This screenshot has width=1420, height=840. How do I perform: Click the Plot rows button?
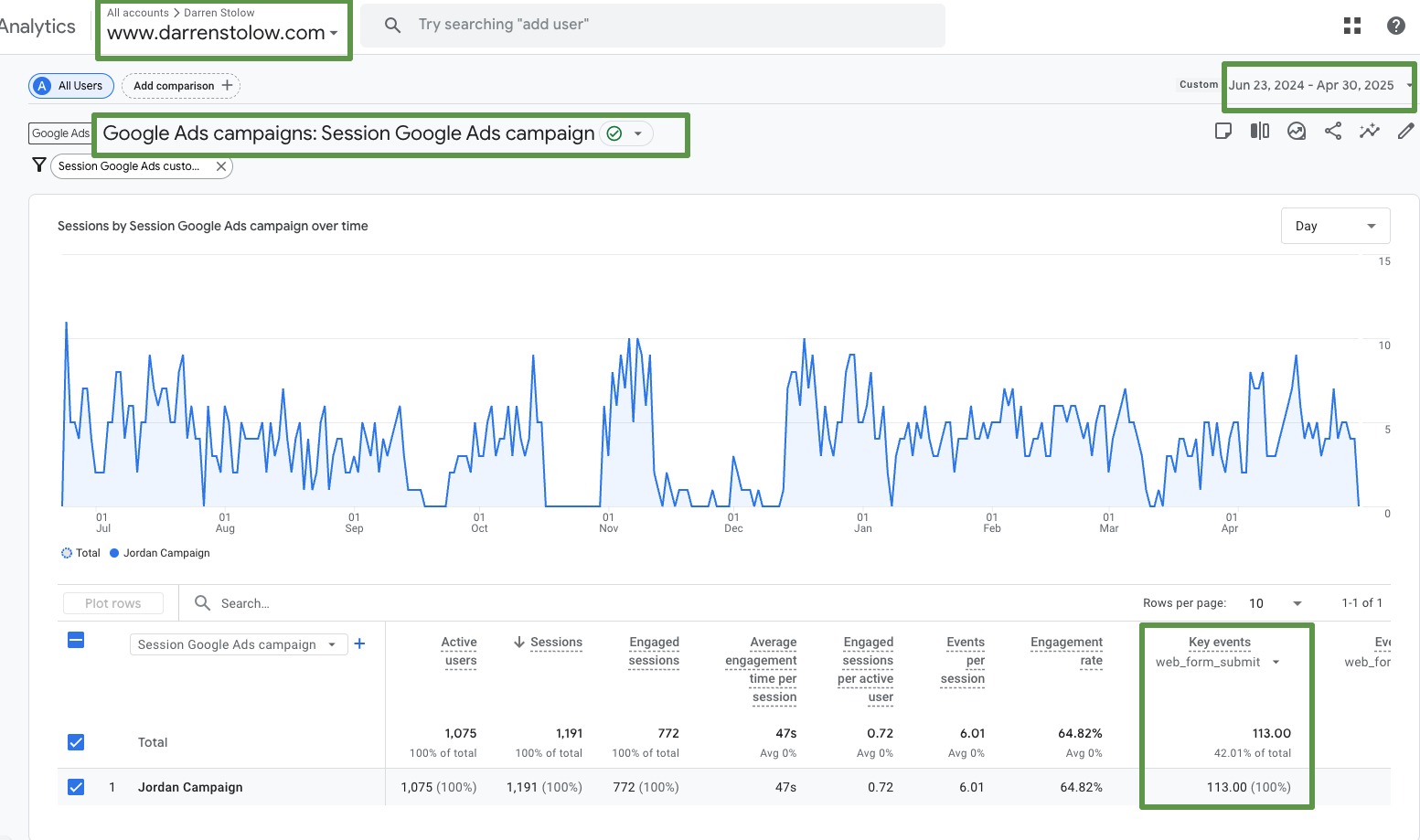coord(113,603)
